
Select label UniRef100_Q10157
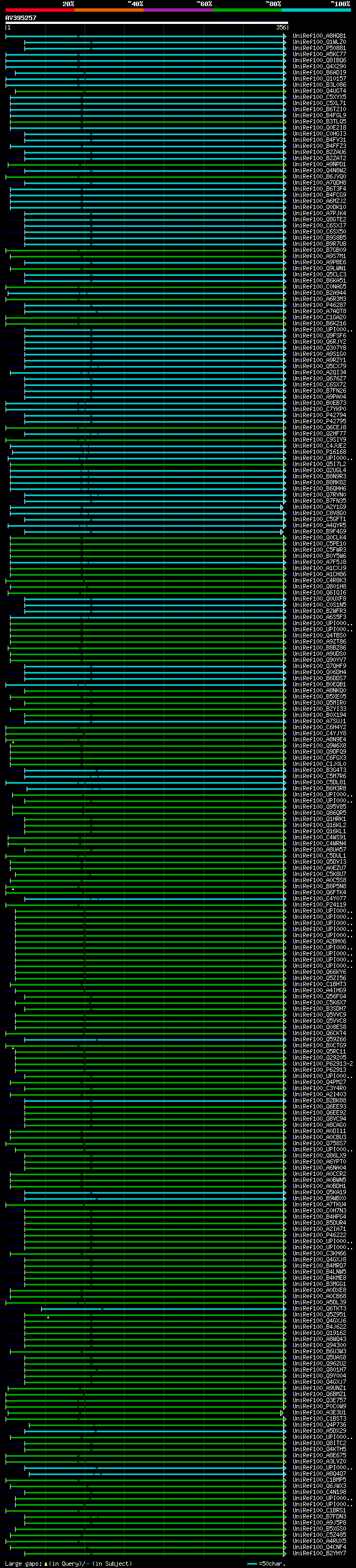pos(319,78)
